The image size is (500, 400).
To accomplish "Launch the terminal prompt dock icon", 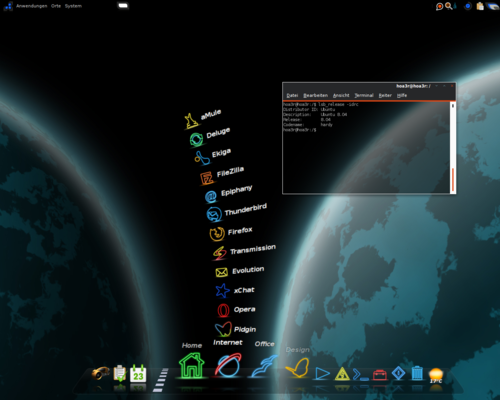I will pos(361,374).
